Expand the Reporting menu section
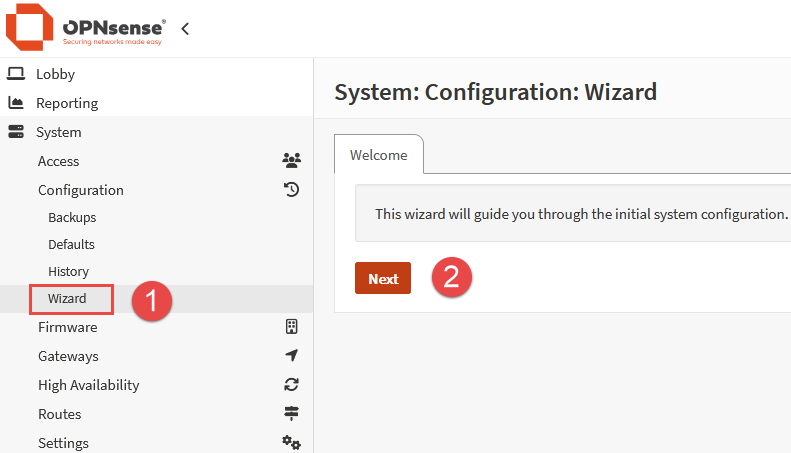 pos(67,103)
